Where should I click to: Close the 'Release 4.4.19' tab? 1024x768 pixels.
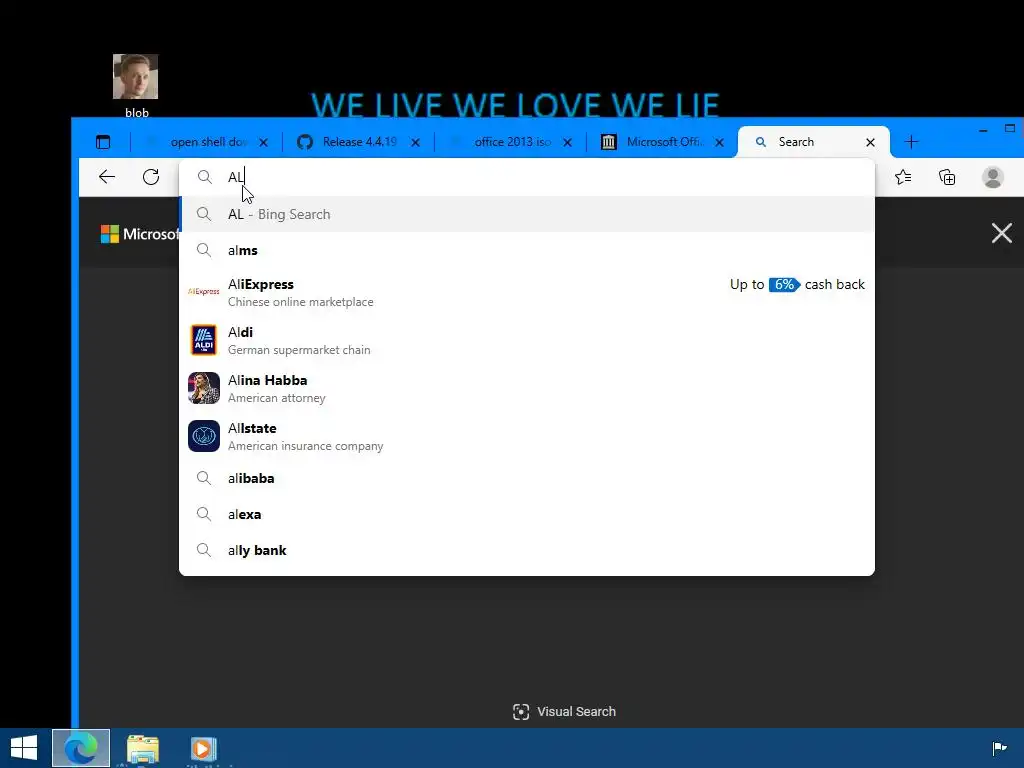(415, 142)
